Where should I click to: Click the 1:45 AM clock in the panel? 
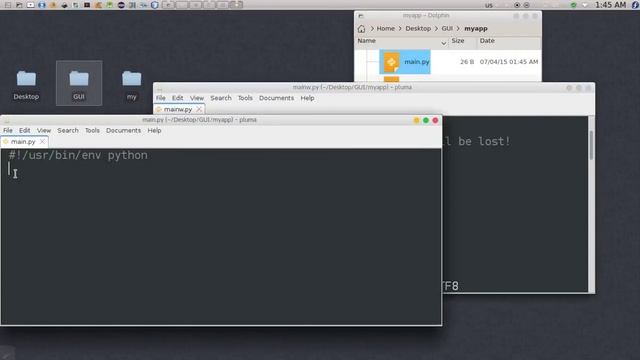tap(610, 5)
